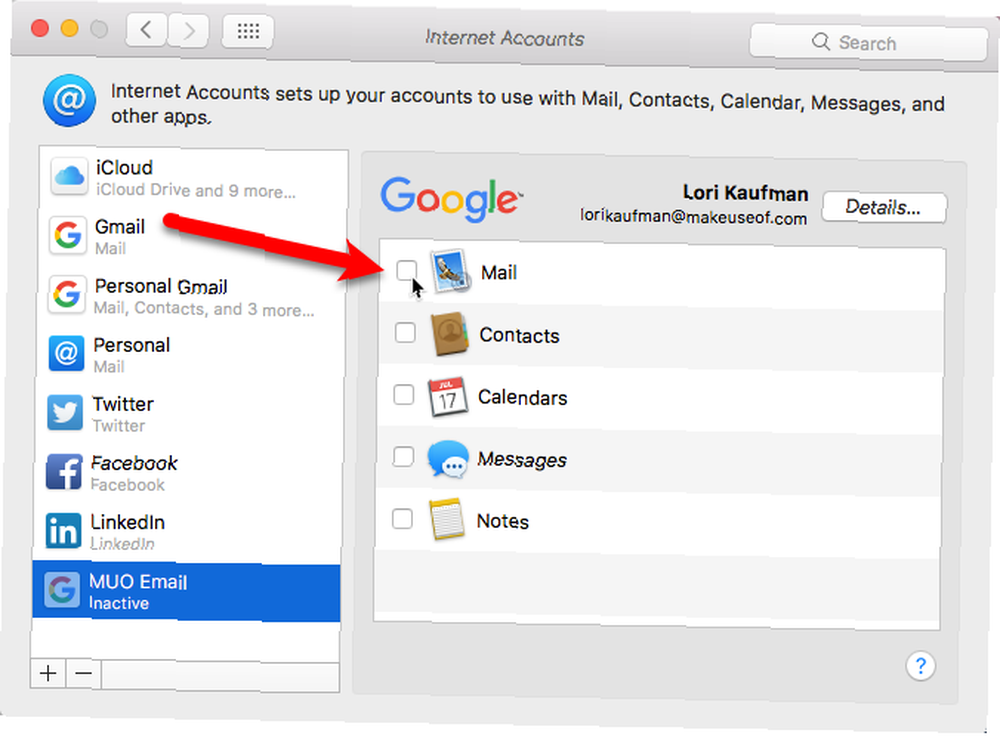
Task: Check the Messages checkbox
Action: (403, 457)
